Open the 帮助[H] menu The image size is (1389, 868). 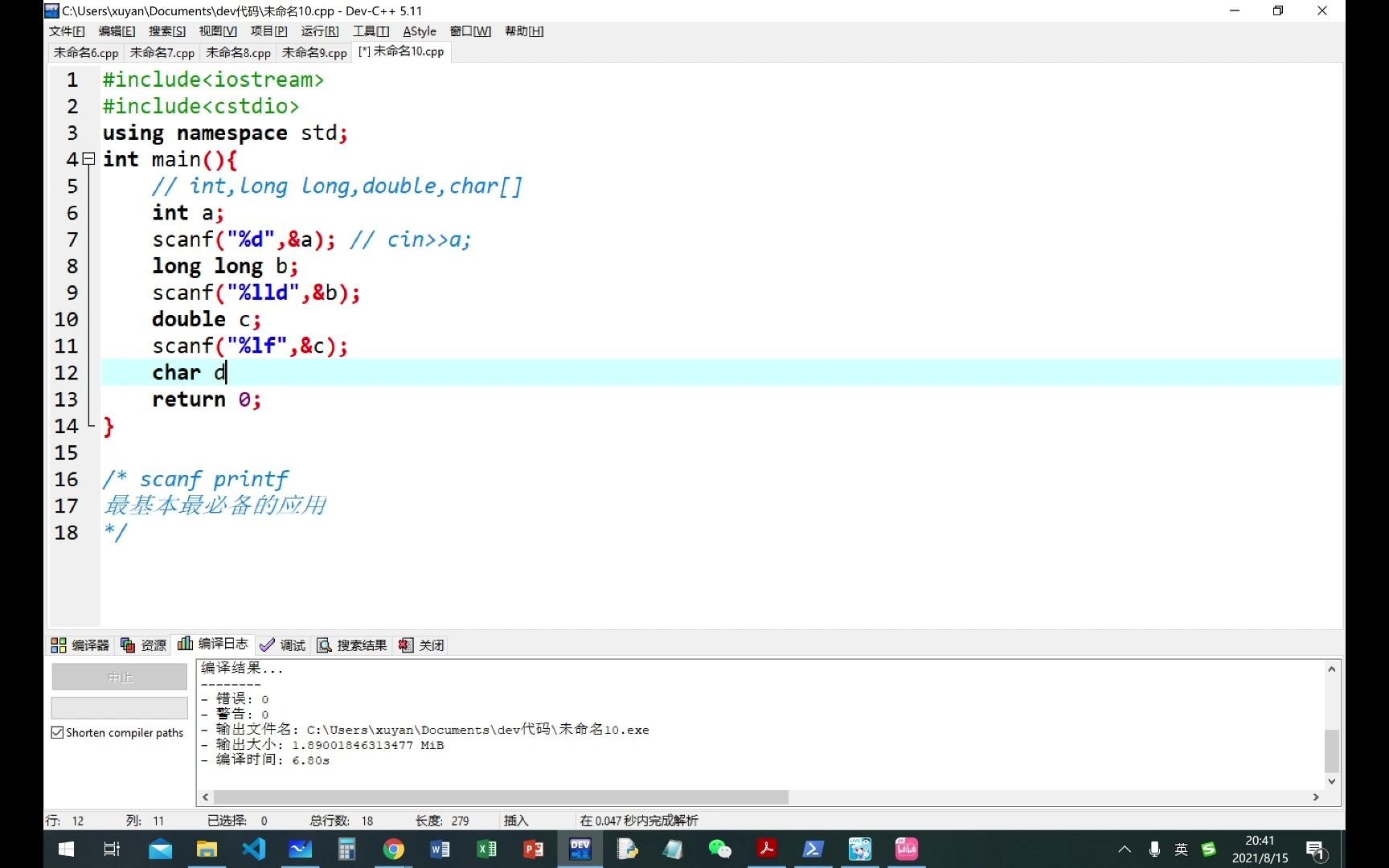pyautogui.click(x=524, y=31)
